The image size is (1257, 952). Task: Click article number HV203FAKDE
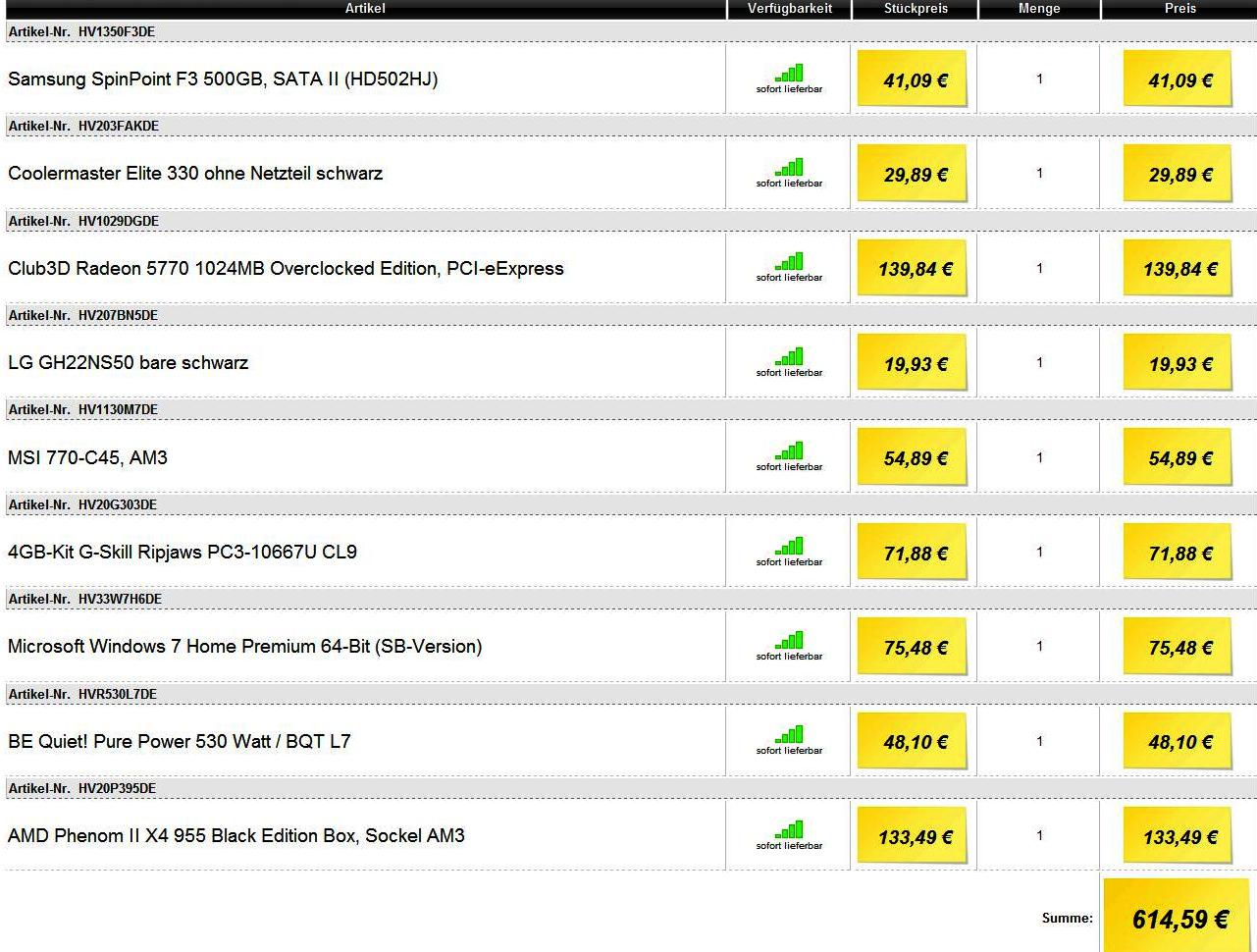(119, 126)
